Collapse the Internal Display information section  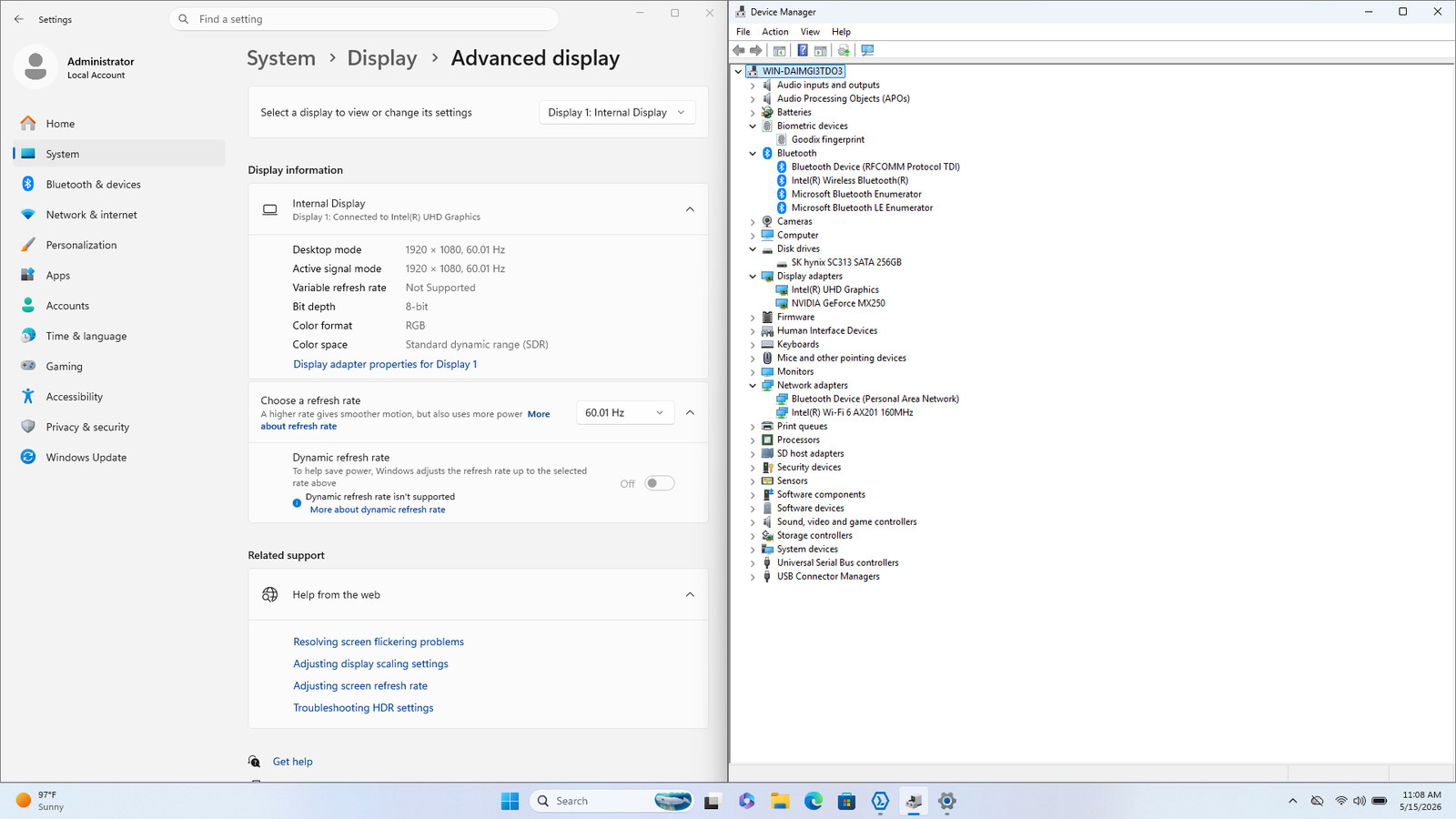pos(690,209)
